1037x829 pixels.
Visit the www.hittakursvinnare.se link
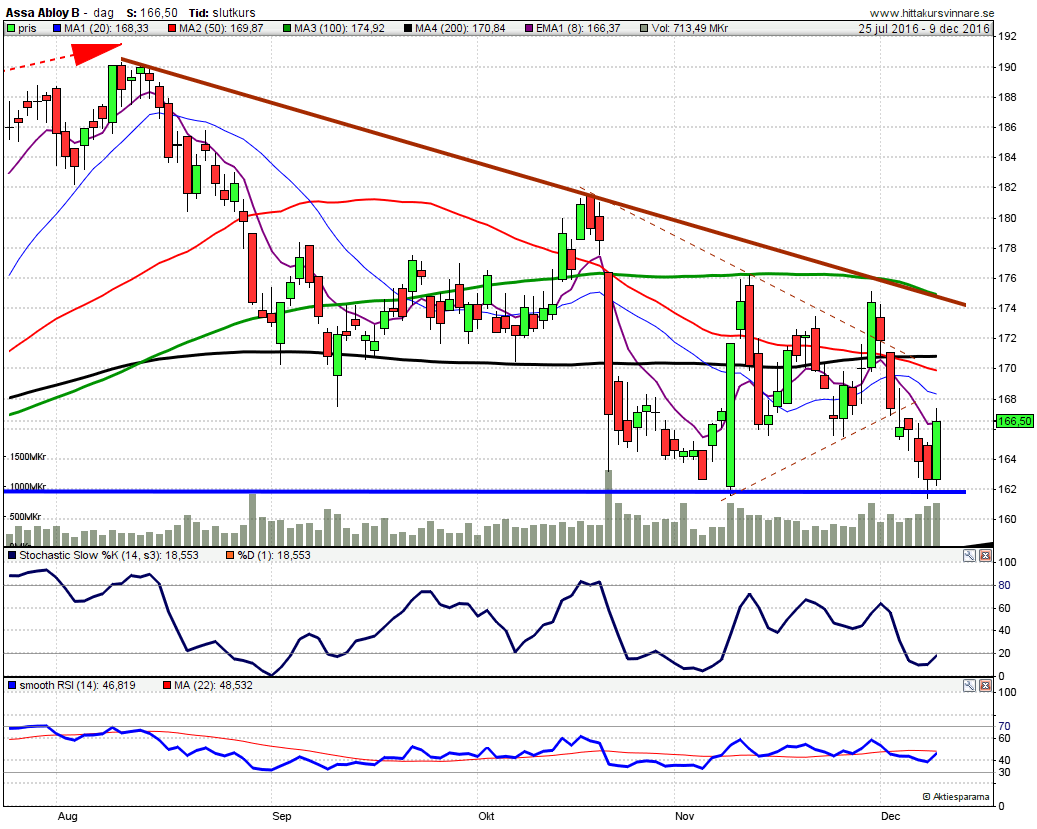tap(932, 13)
